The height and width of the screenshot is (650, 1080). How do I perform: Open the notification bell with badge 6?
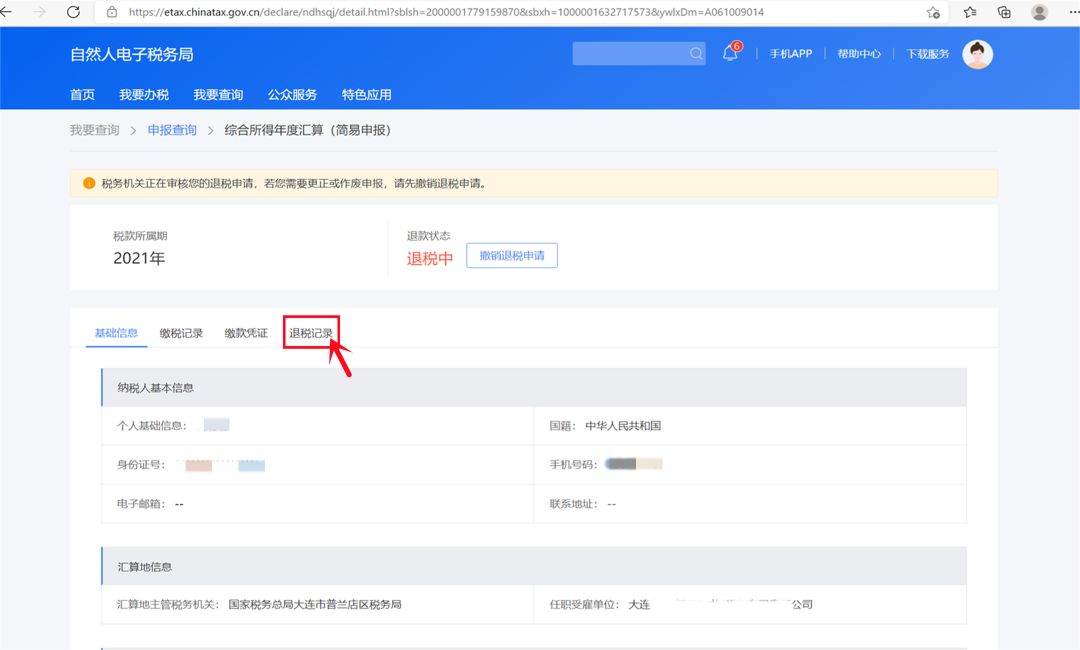pos(729,54)
